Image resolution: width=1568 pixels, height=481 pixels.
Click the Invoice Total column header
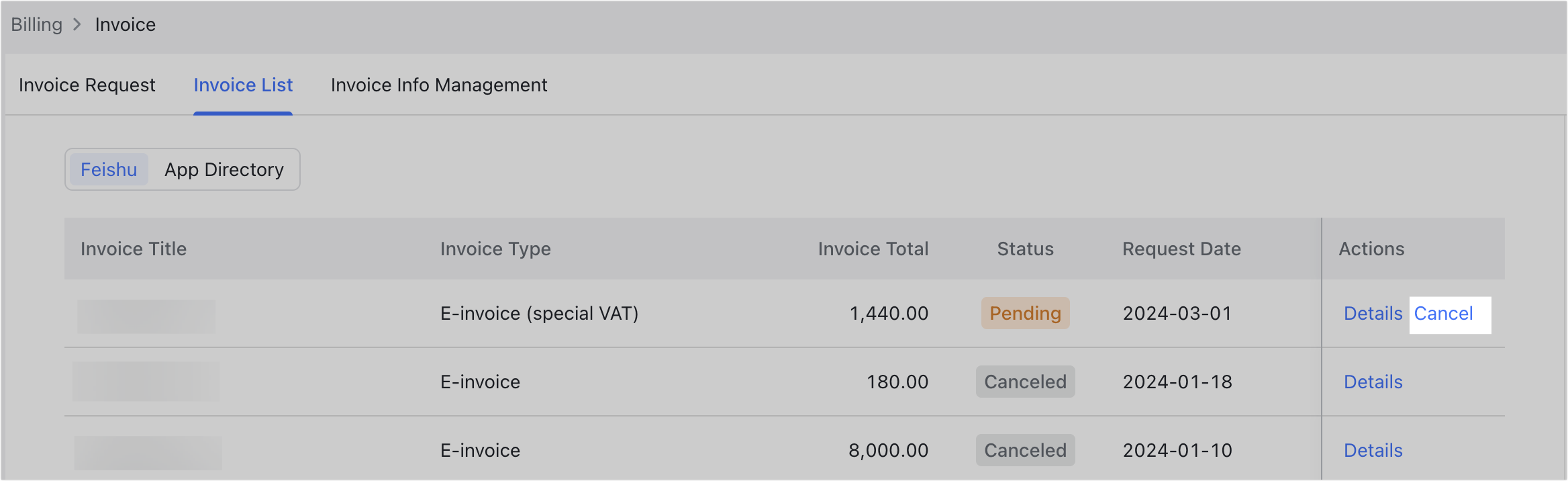click(873, 249)
